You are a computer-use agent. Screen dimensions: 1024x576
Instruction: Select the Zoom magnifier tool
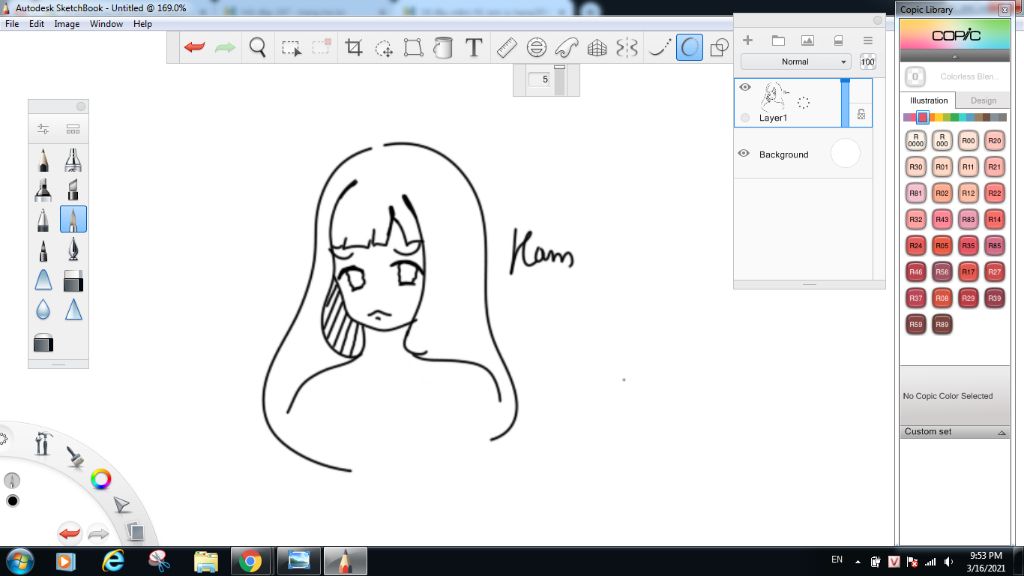(257, 48)
